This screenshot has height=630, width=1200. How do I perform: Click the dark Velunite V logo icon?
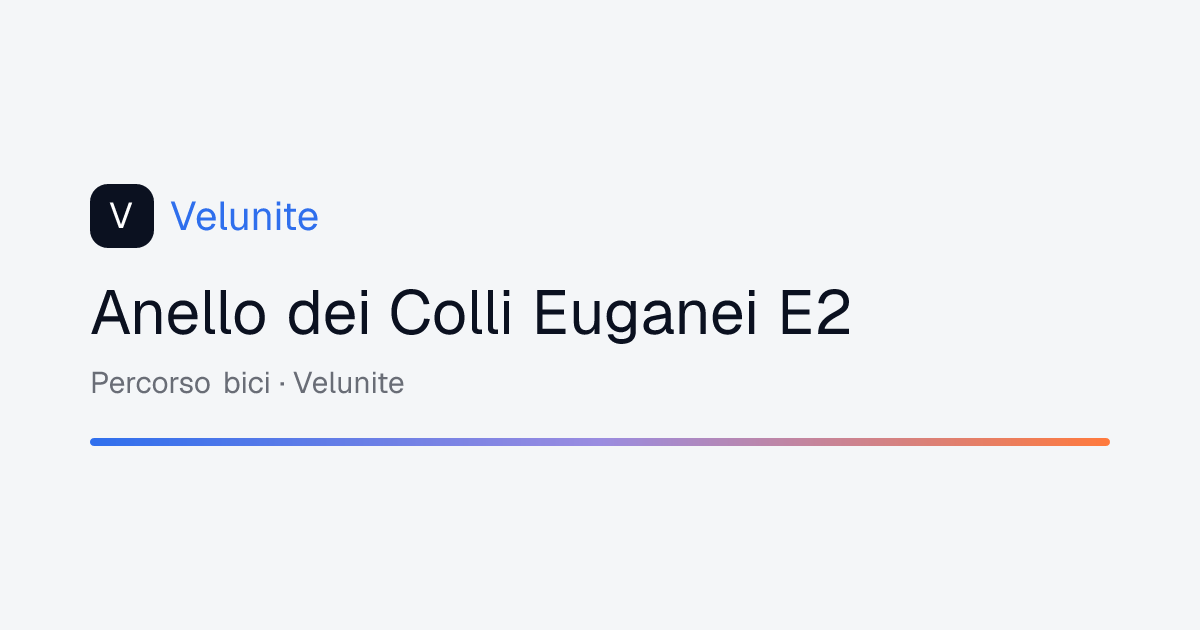(122, 216)
